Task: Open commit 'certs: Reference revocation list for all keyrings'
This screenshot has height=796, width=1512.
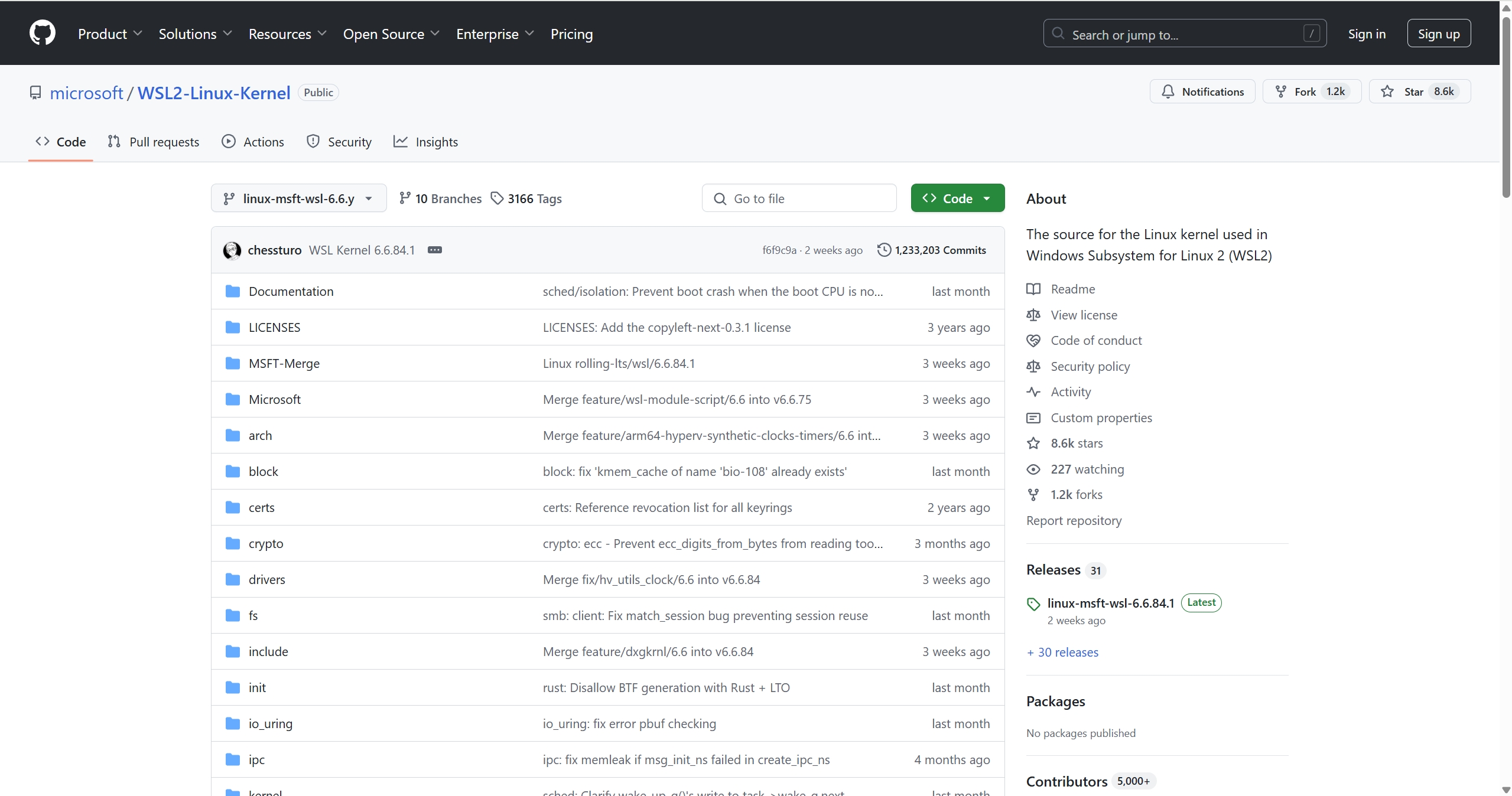Action: point(667,507)
